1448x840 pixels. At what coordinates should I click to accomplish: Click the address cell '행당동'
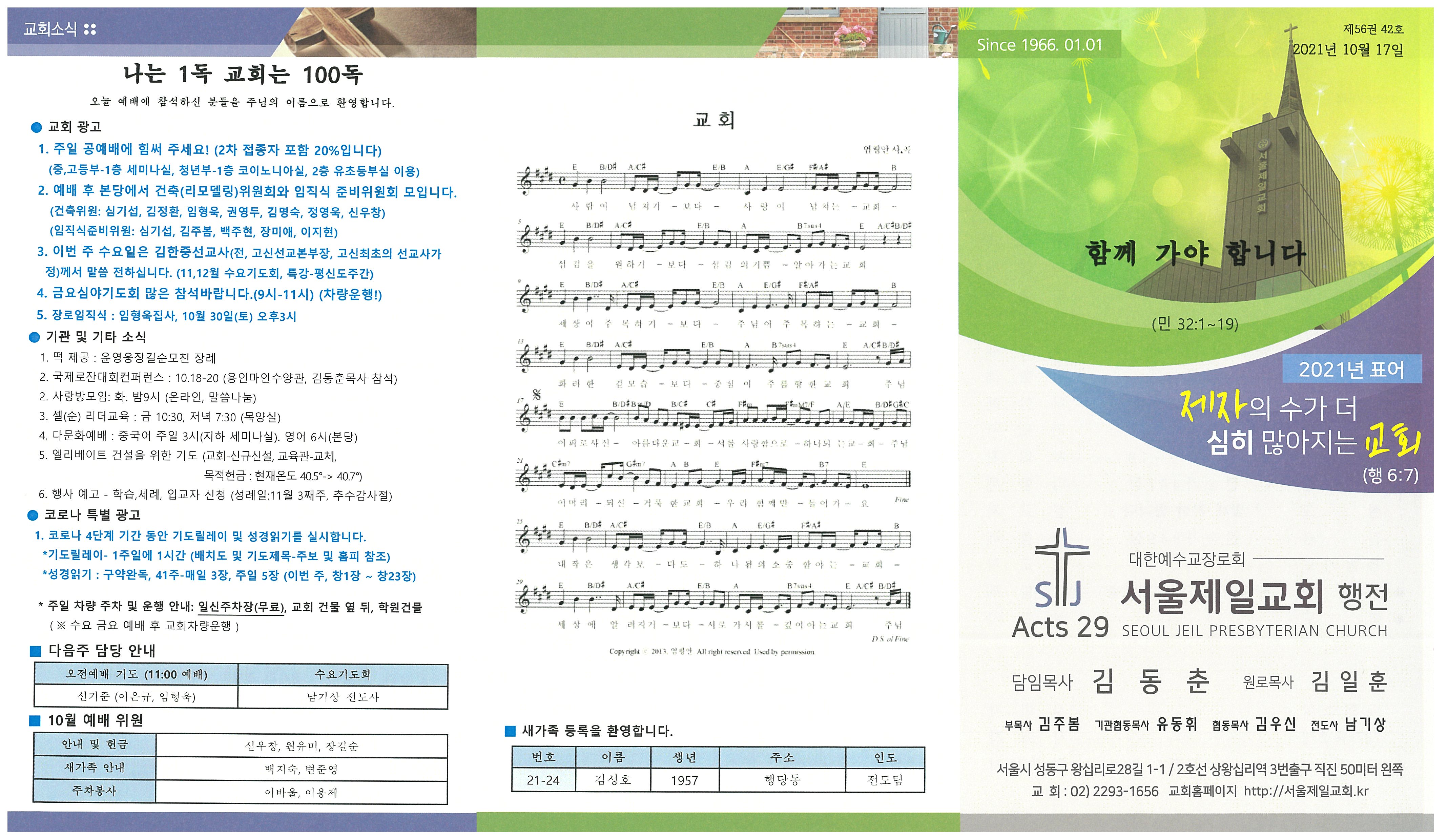pyautogui.click(x=783, y=781)
